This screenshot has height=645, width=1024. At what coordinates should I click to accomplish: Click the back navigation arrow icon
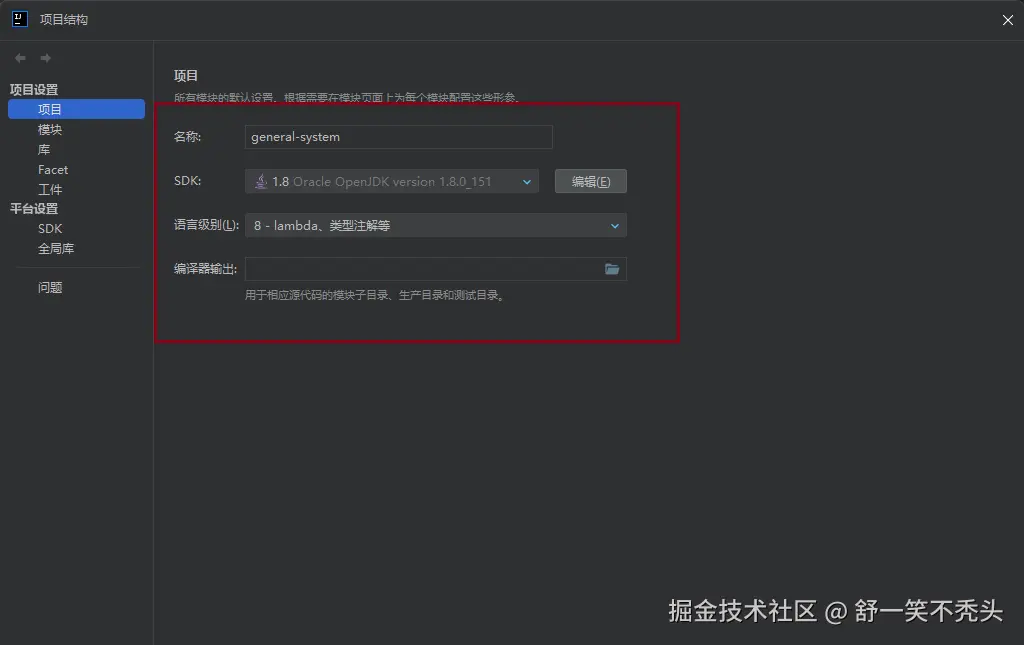(19, 58)
